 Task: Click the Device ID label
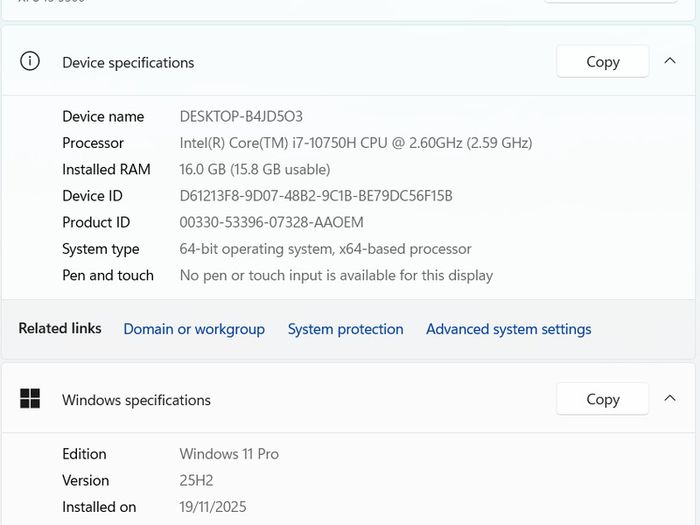click(x=92, y=196)
